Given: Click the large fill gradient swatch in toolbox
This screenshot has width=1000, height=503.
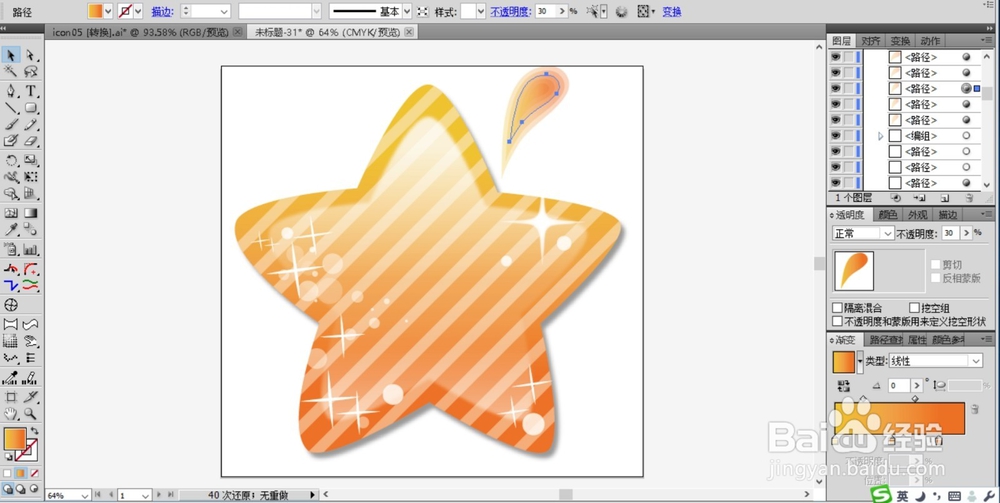Looking at the screenshot, I should [15, 439].
